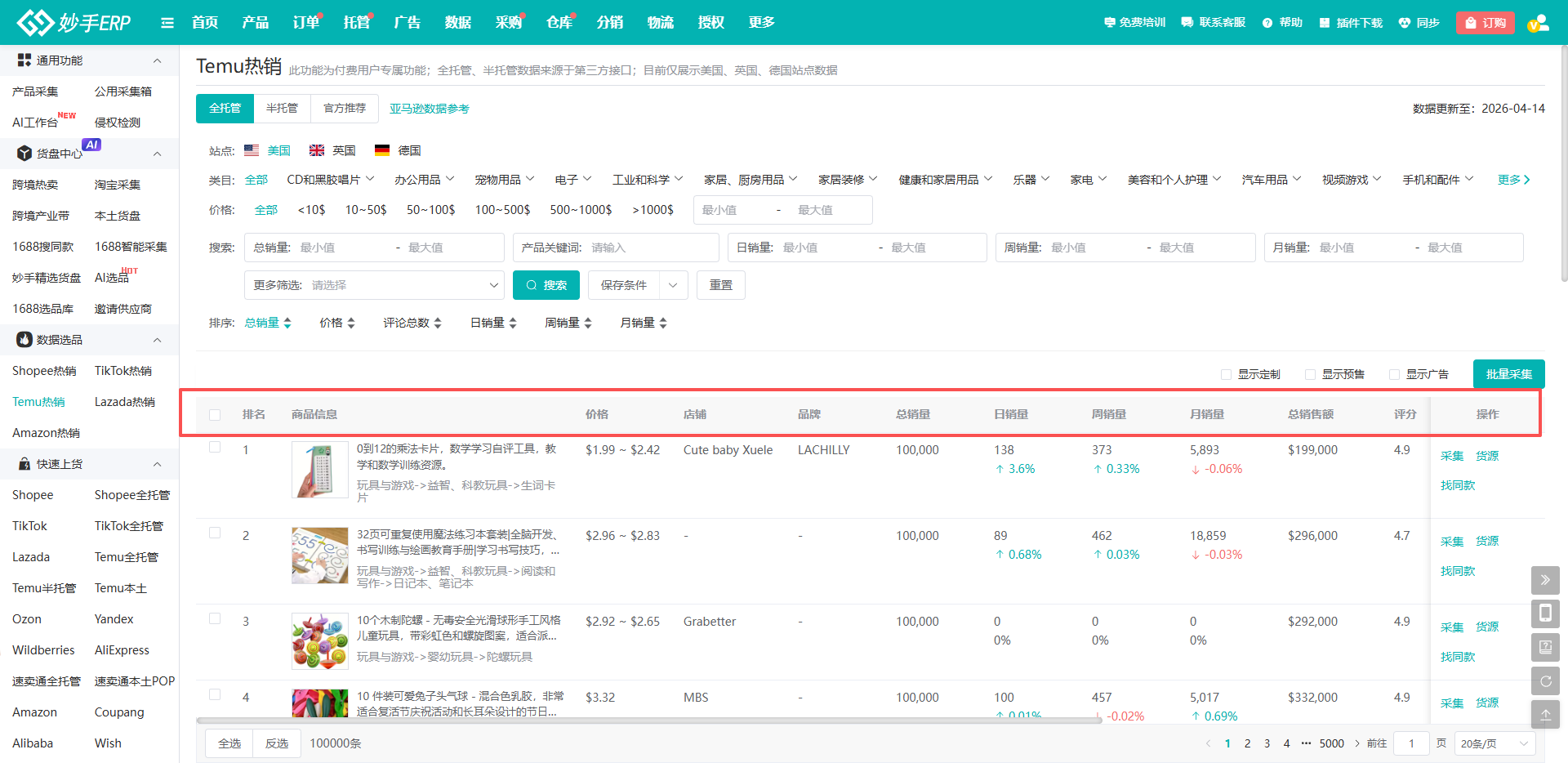The width and height of the screenshot is (1568, 763).
Task: Open the 采购 top menu
Action: pos(509,23)
